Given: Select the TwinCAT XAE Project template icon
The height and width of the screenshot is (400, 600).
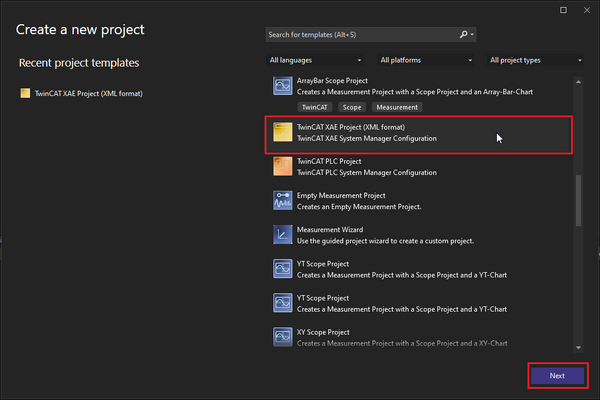Looking at the screenshot, I should coord(282,132).
